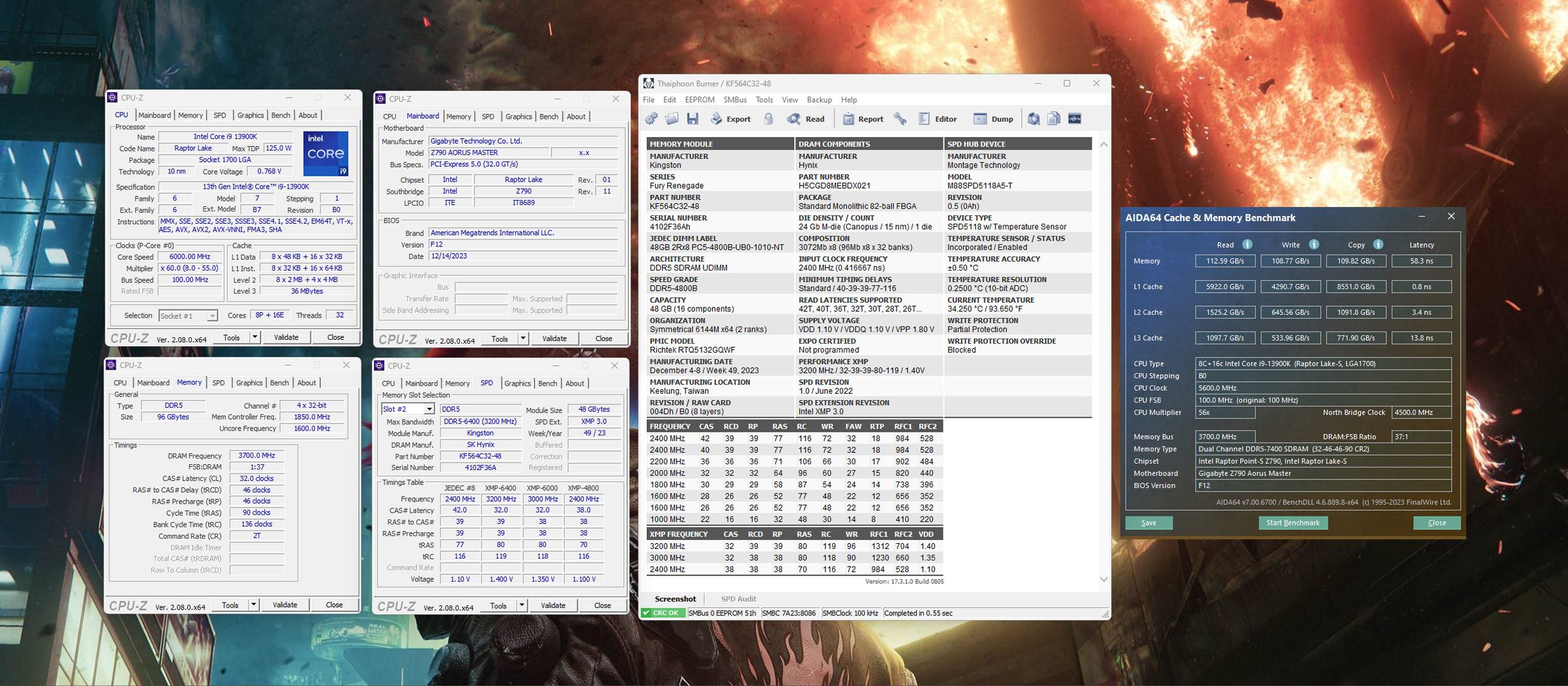Click the CPU-Z title icon of the SPD window
The height and width of the screenshot is (686, 1568).
[x=379, y=365]
